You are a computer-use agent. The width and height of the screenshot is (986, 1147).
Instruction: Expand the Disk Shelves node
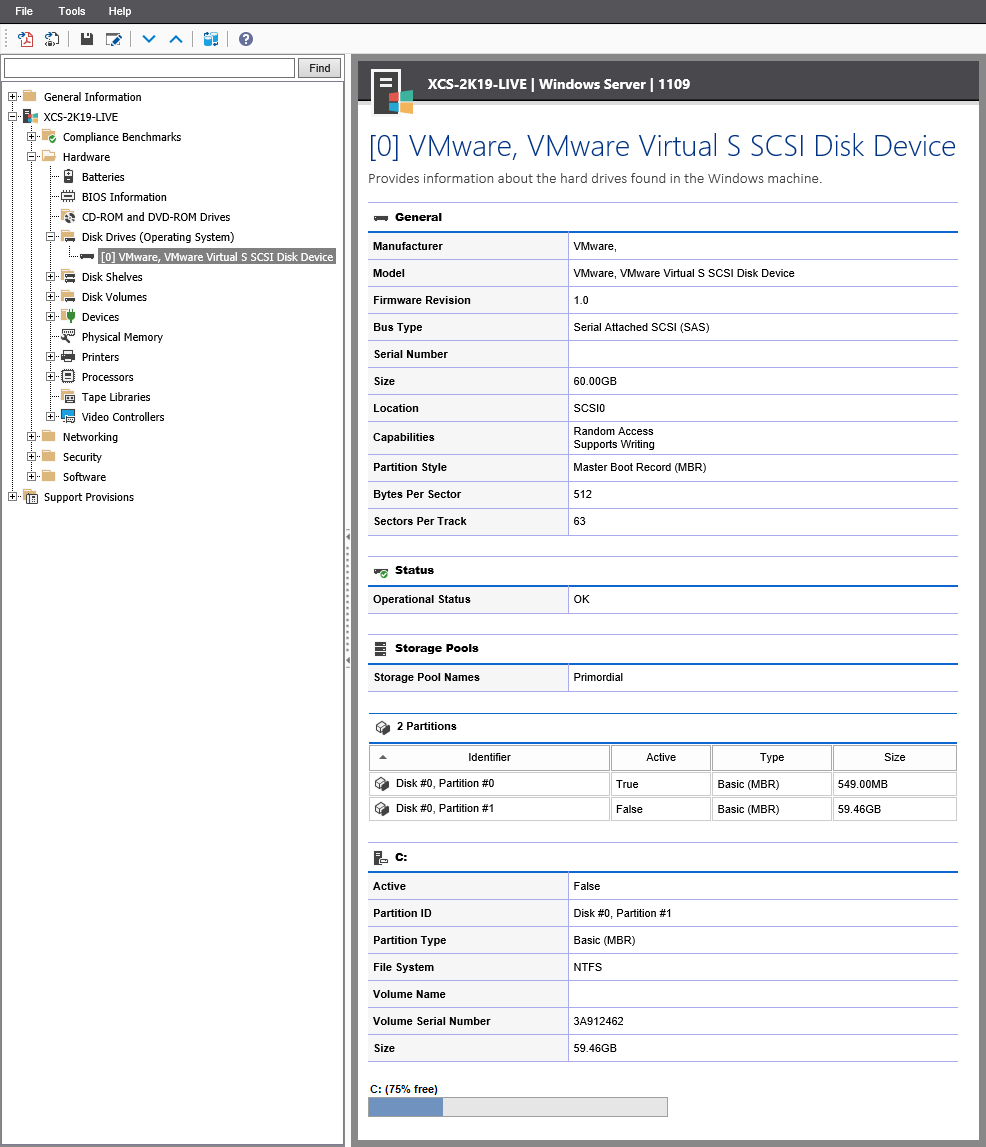click(50, 277)
